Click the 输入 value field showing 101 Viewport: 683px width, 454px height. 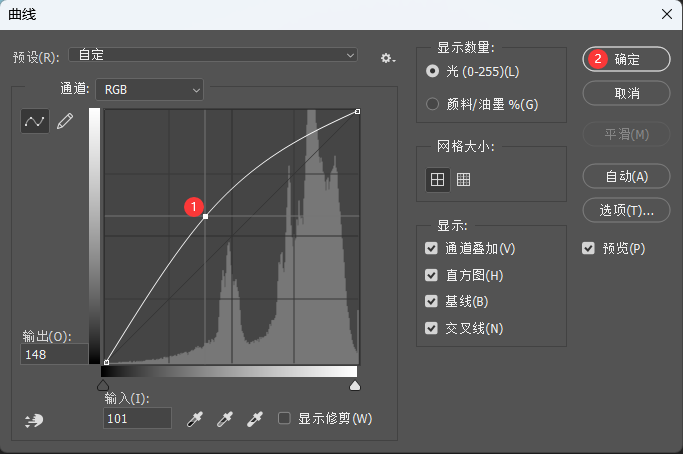(x=137, y=418)
